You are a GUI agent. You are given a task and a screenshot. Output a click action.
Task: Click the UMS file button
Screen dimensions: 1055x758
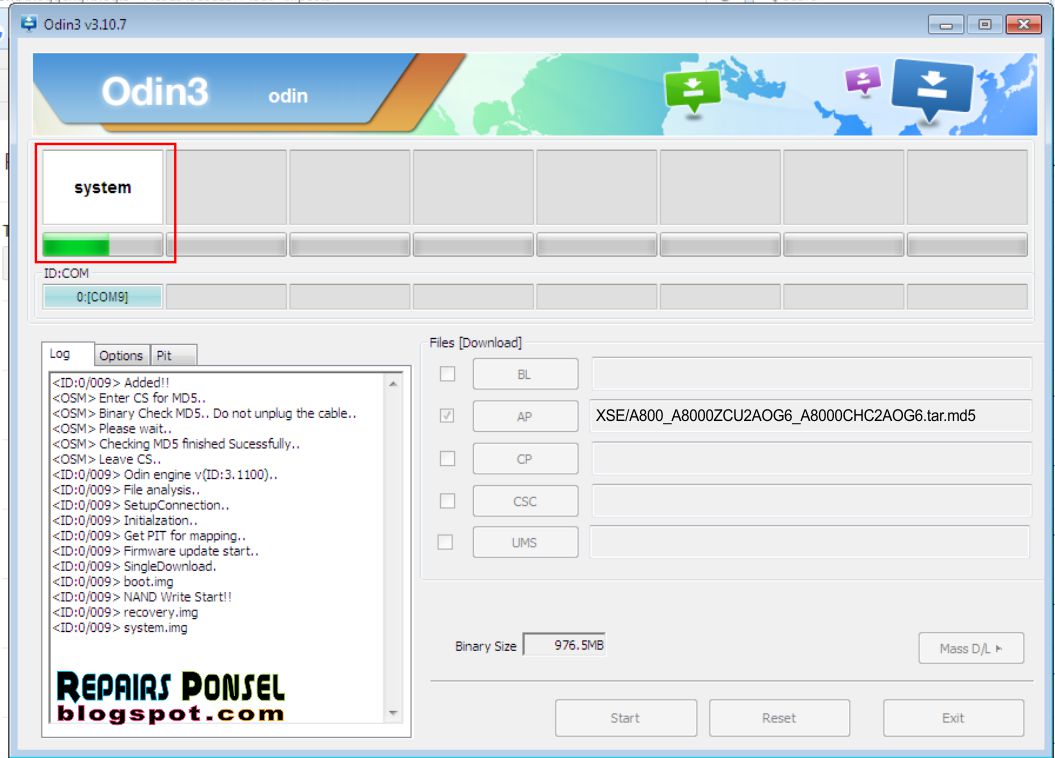tap(525, 542)
